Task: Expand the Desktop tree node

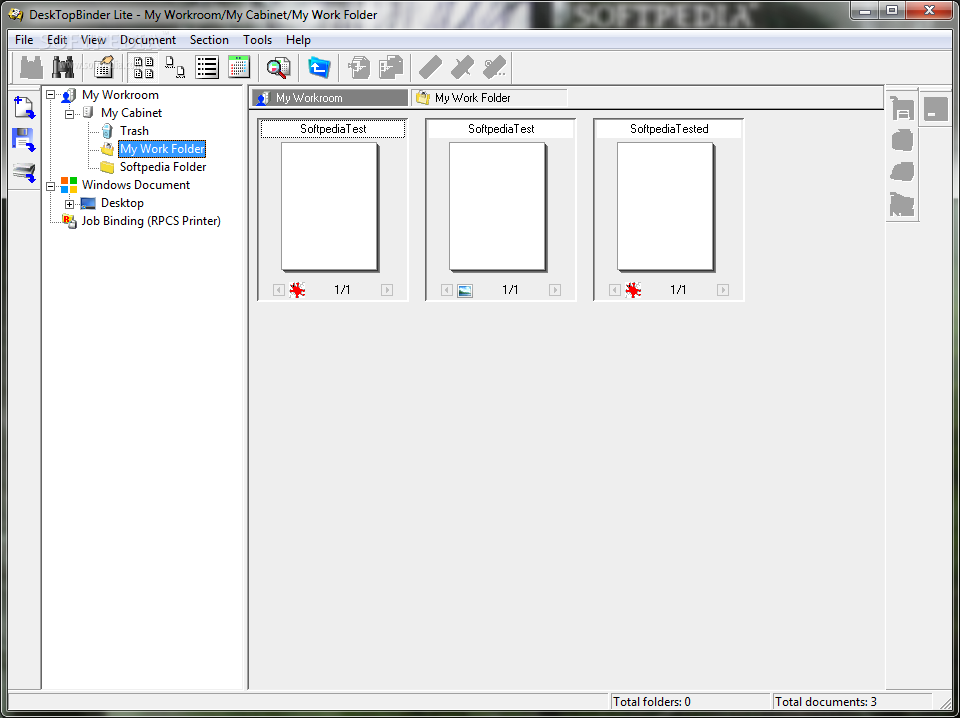Action: point(69,203)
